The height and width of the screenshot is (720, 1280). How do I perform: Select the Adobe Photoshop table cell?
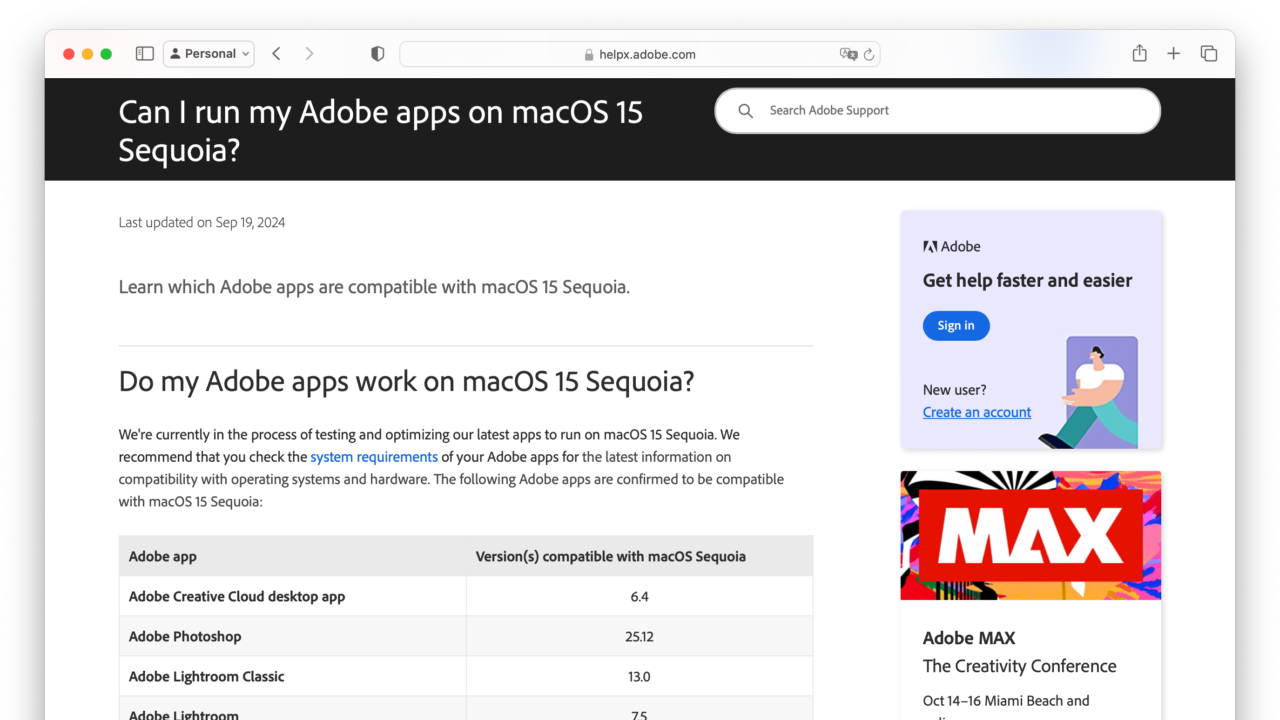[x=293, y=636]
